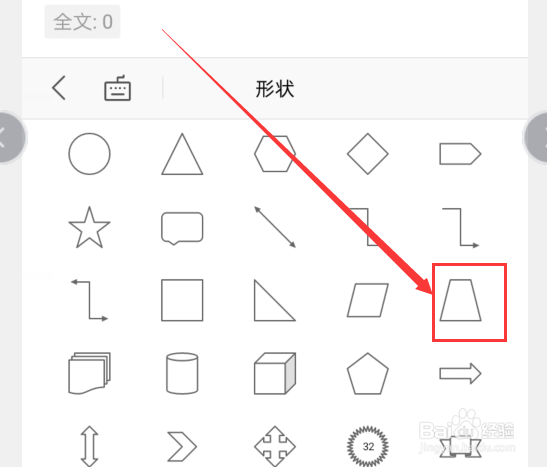This screenshot has width=547, height=467.
Task: Choose the right triangle shape
Action: click(x=275, y=300)
